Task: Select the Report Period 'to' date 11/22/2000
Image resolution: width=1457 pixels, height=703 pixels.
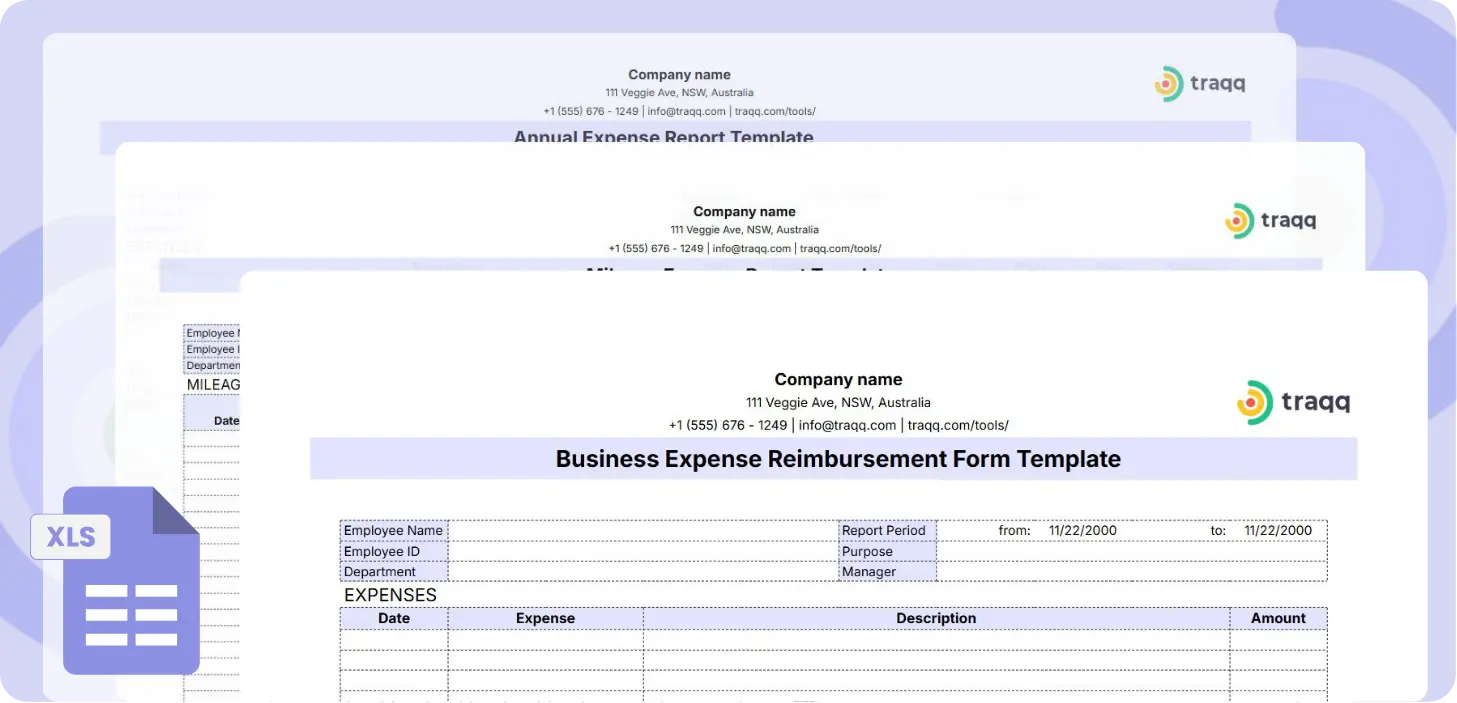Action: point(1278,530)
